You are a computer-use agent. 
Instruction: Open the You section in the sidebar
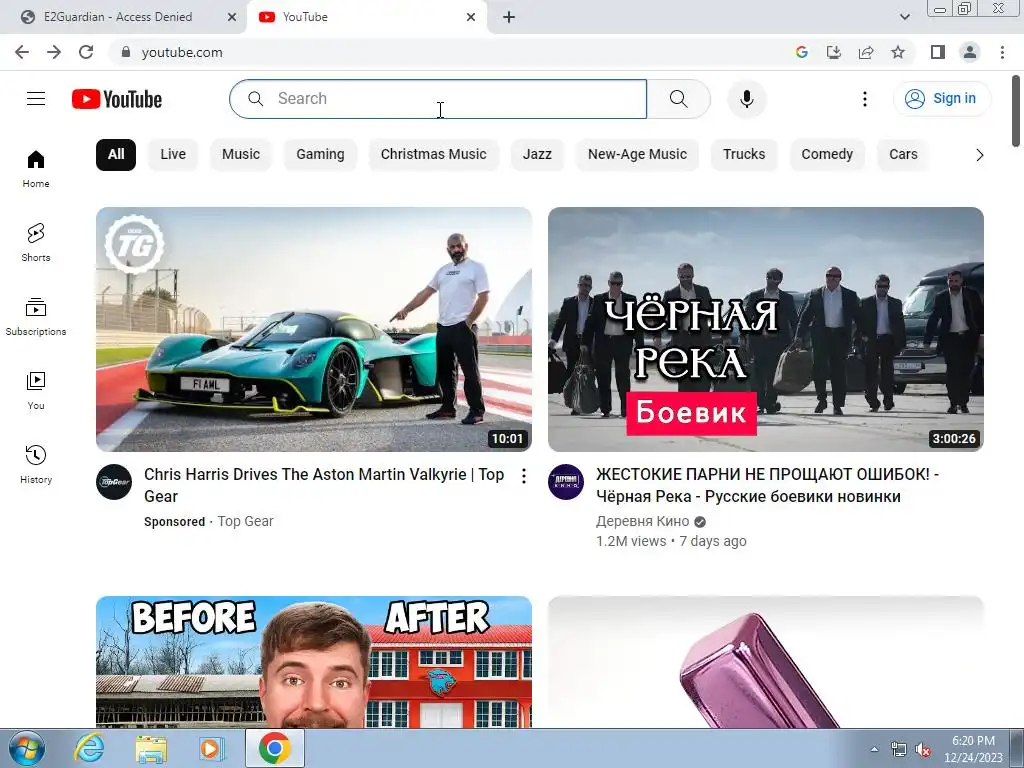click(x=36, y=391)
